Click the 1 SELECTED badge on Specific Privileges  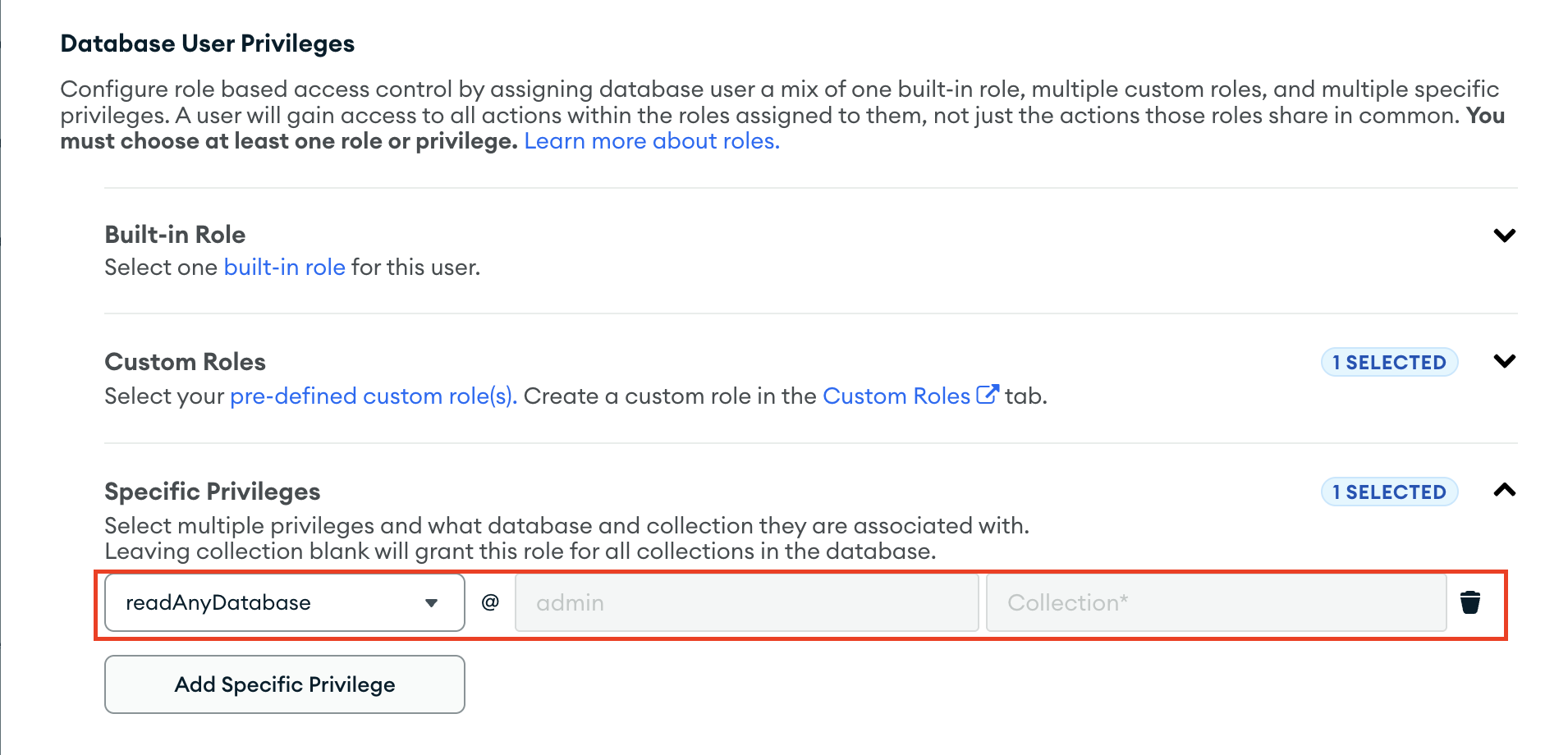coord(1389,492)
